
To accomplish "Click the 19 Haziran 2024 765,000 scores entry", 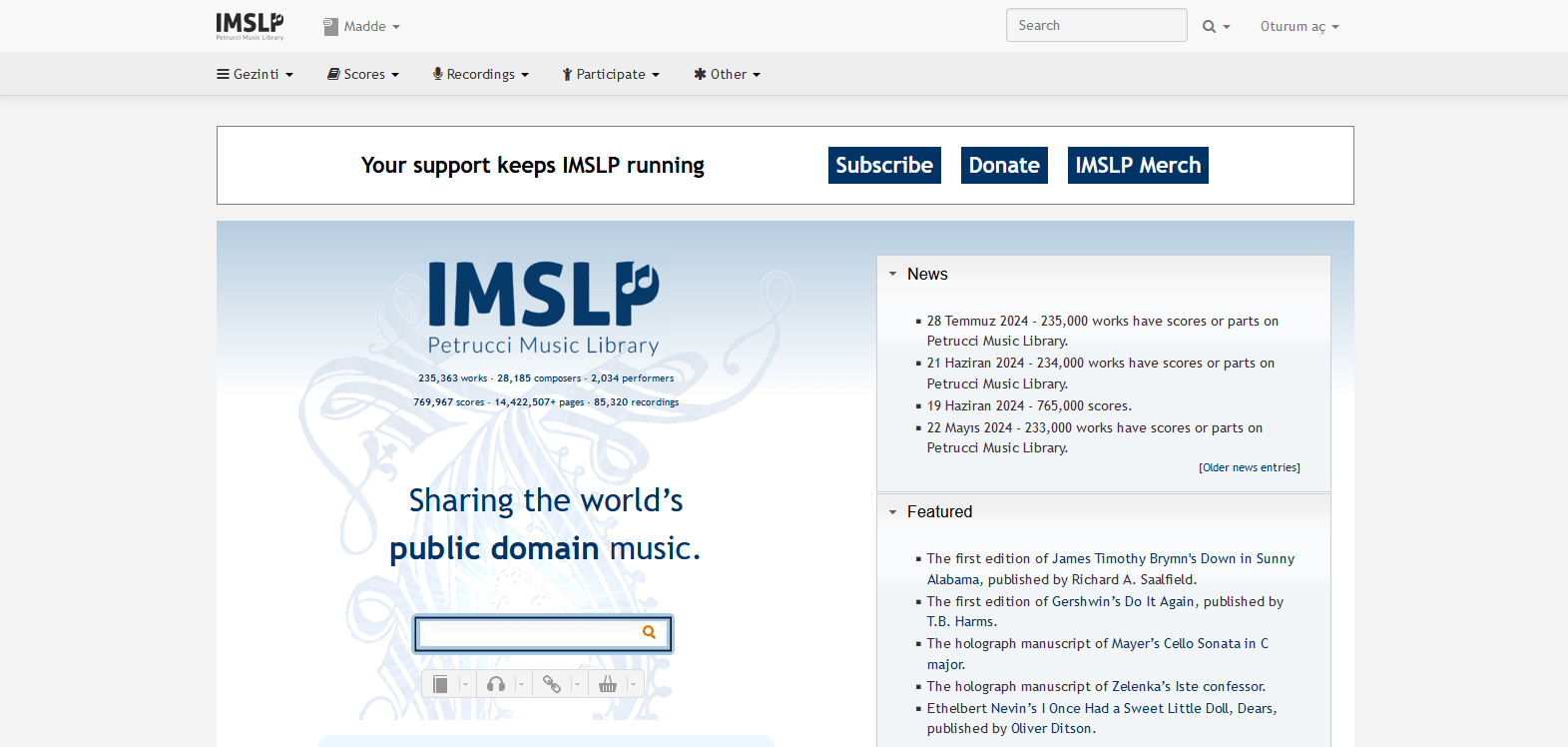I will point(1029,405).
